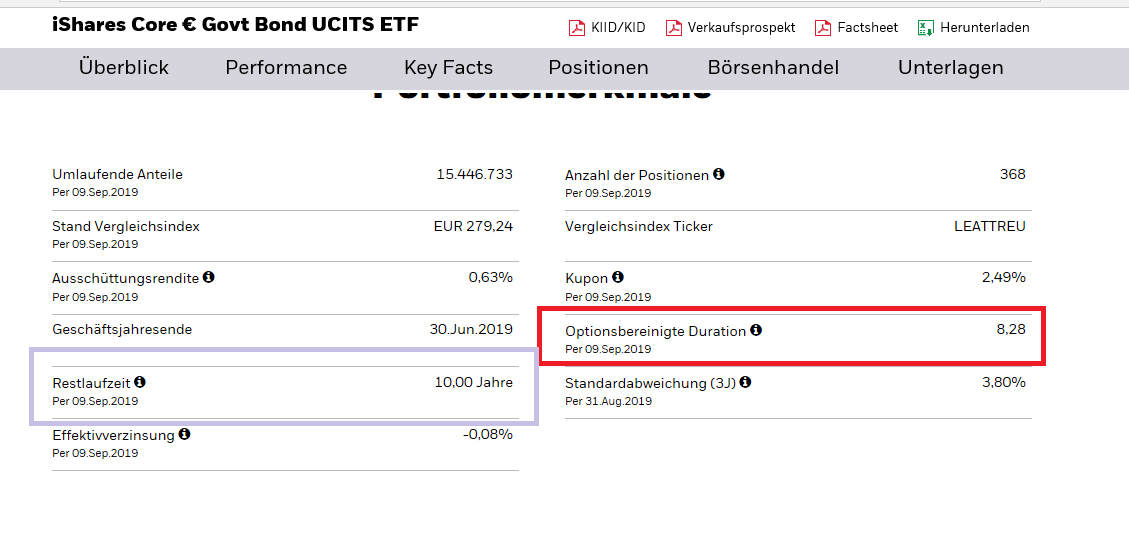
Task: Open the KIID/KID document link
Action: [x=620, y=28]
